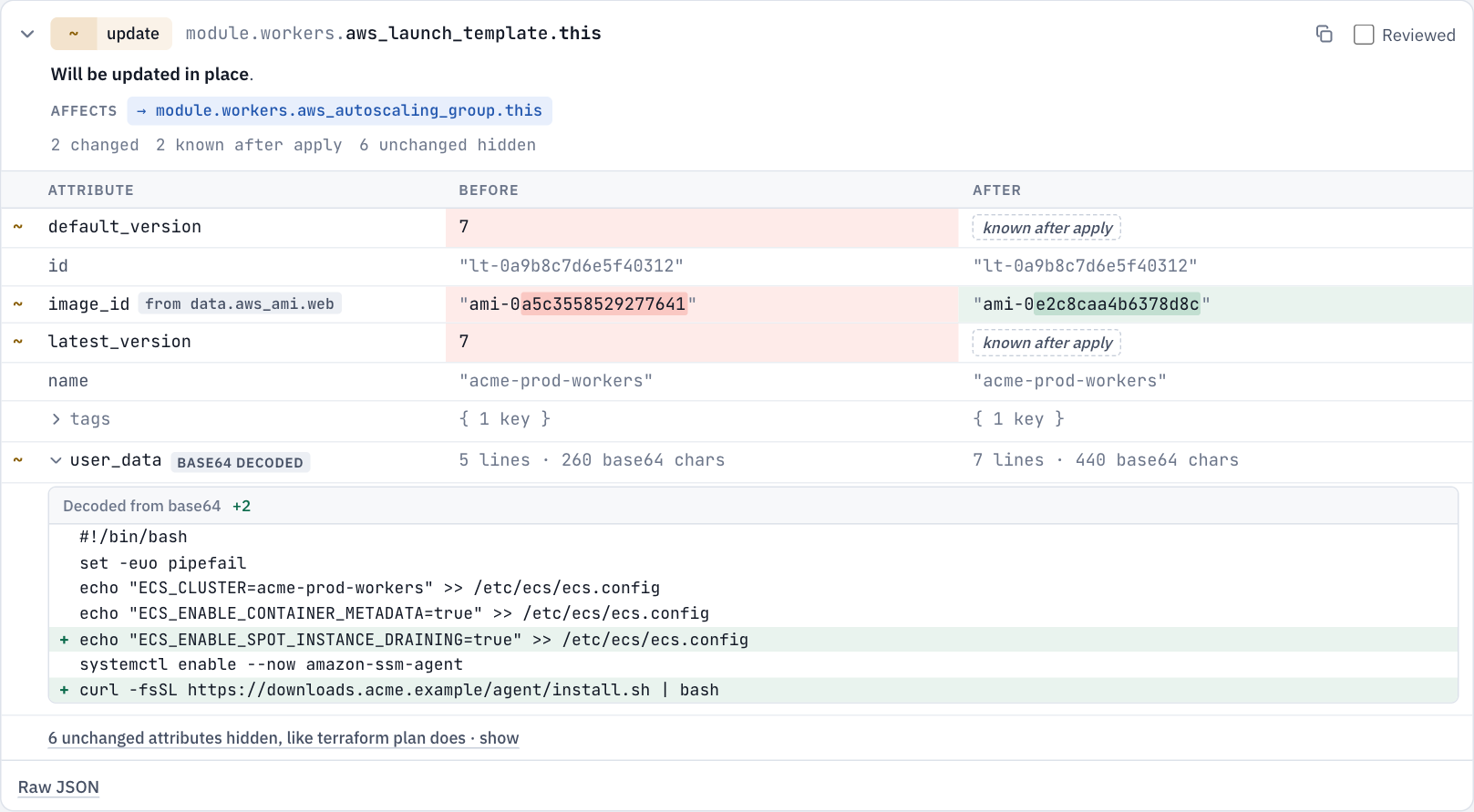Open module.workers.aws_autoscaling_group.this affected link

[339, 110]
